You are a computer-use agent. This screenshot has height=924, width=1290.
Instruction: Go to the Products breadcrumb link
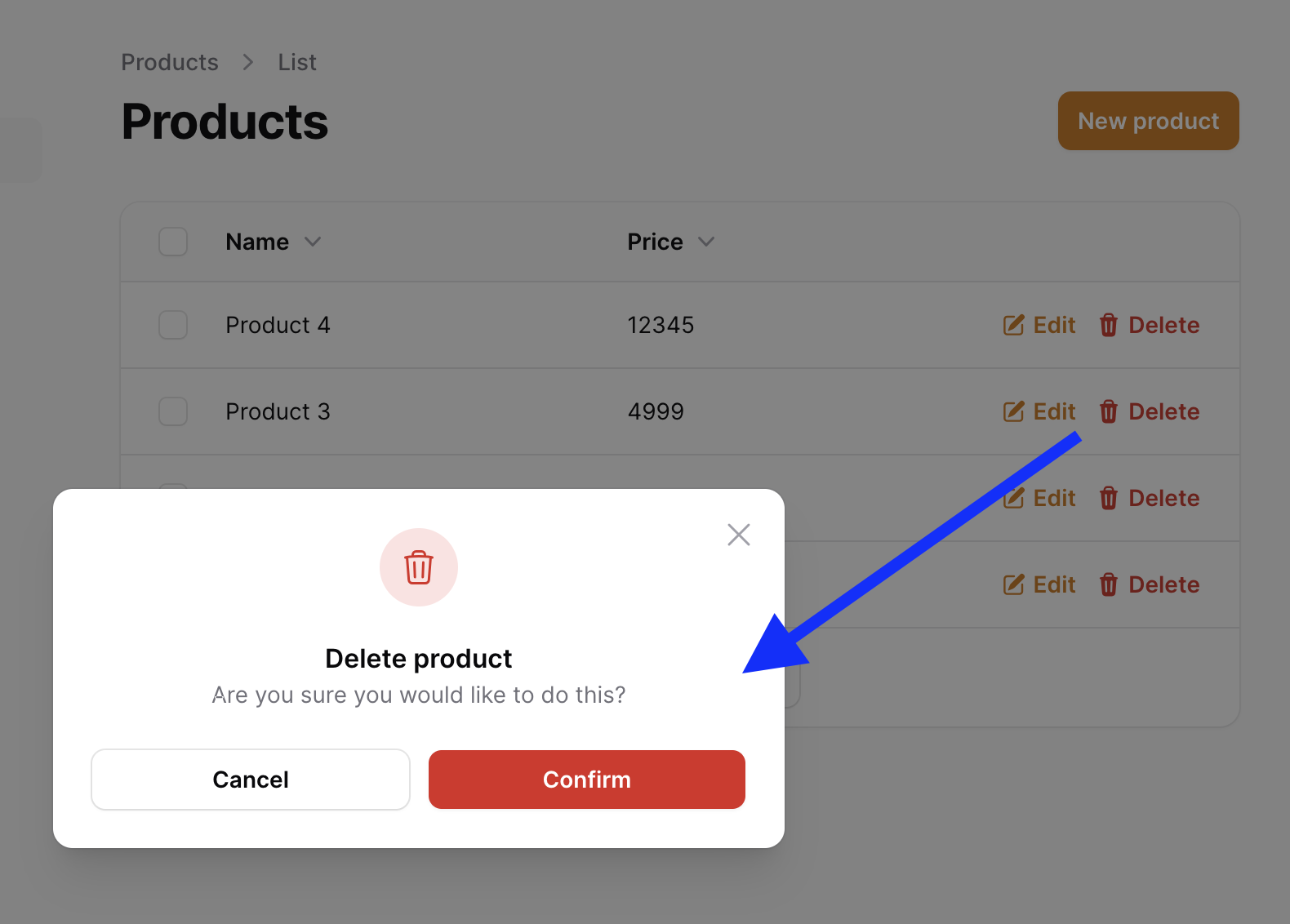tap(170, 62)
